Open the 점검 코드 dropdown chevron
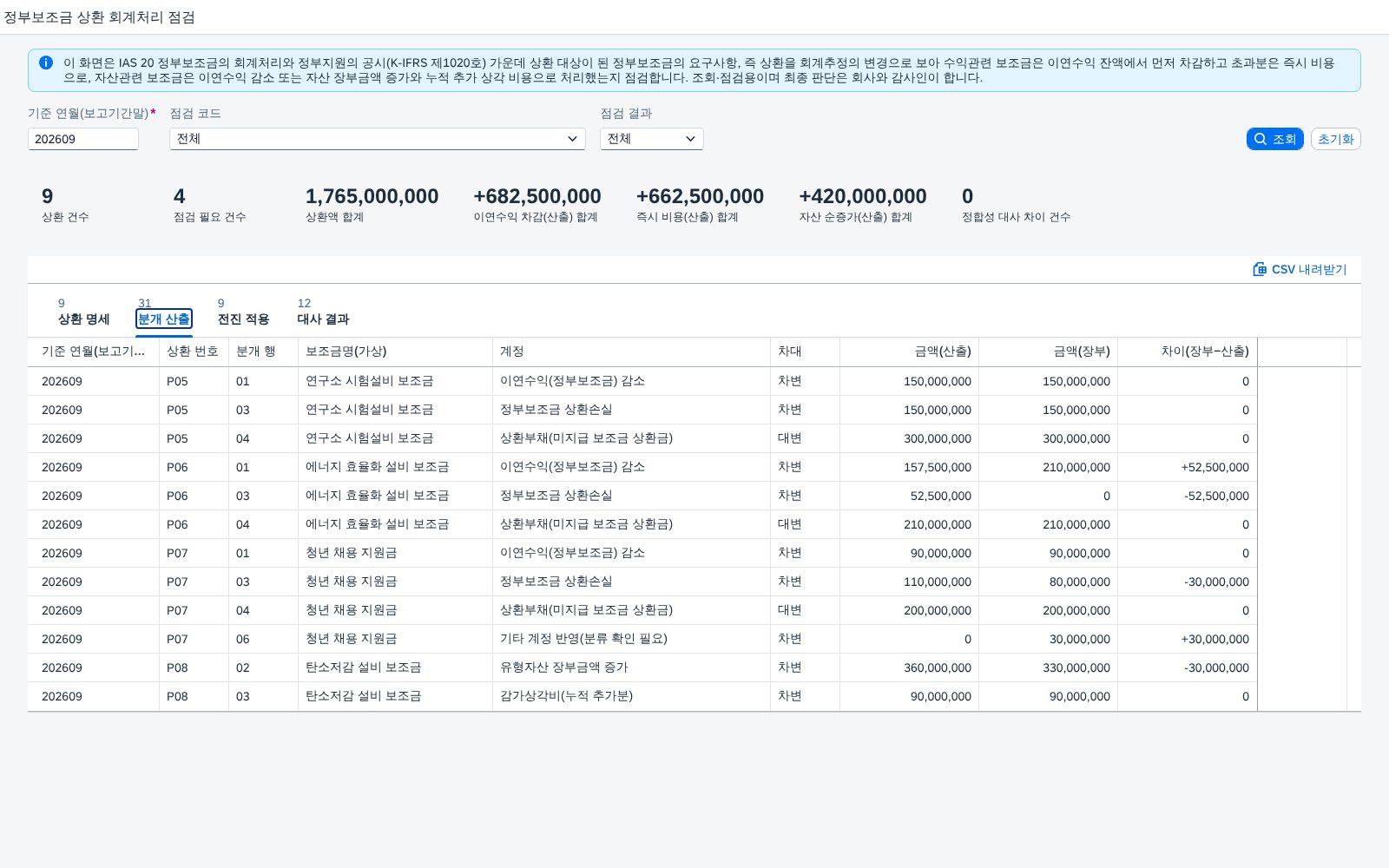This screenshot has width=1389, height=868. [572, 139]
